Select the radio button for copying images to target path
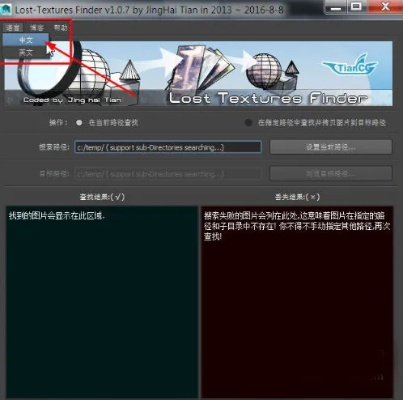The width and height of the screenshot is (403, 400). (248, 123)
